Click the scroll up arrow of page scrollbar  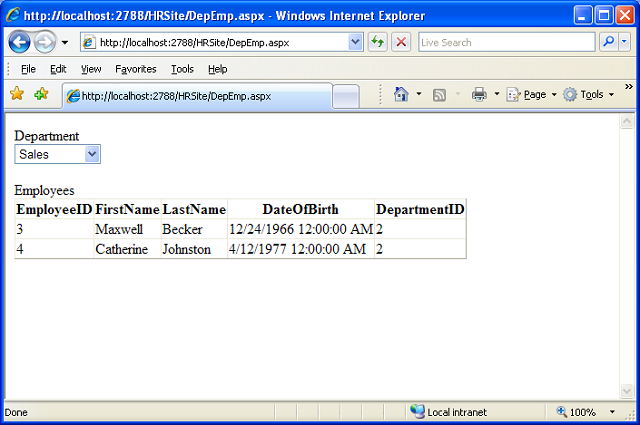pos(627,121)
